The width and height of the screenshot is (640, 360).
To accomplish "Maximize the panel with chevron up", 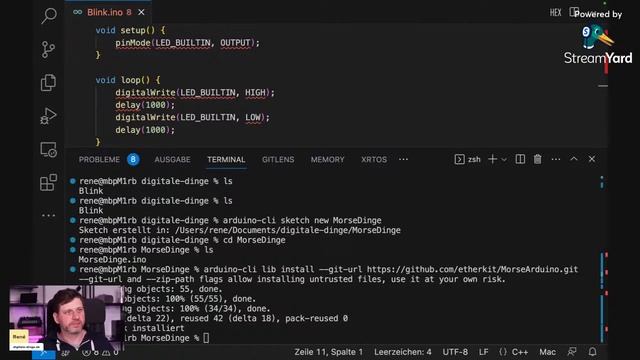I will click(574, 159).
